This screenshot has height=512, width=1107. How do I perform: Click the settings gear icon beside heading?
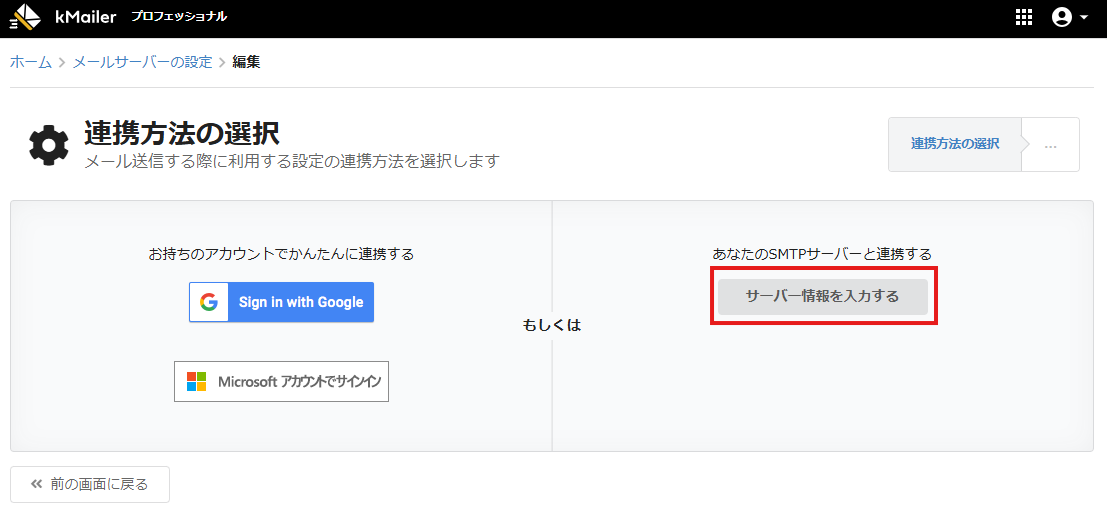tap(48, 145)
